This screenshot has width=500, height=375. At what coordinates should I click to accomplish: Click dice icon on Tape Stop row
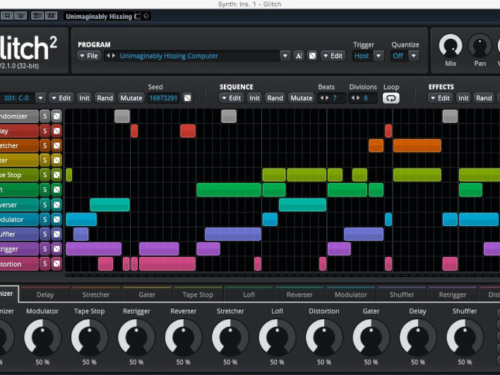coord(57,175)
